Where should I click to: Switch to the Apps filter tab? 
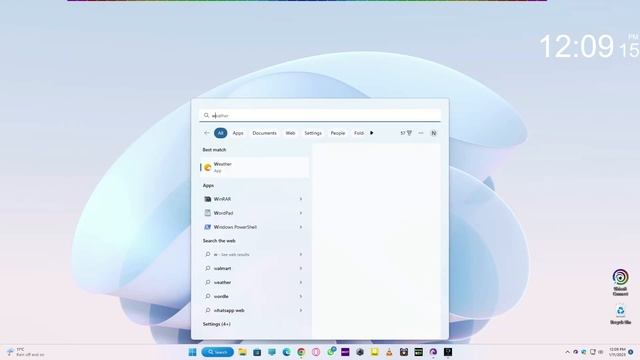point(238,133)
